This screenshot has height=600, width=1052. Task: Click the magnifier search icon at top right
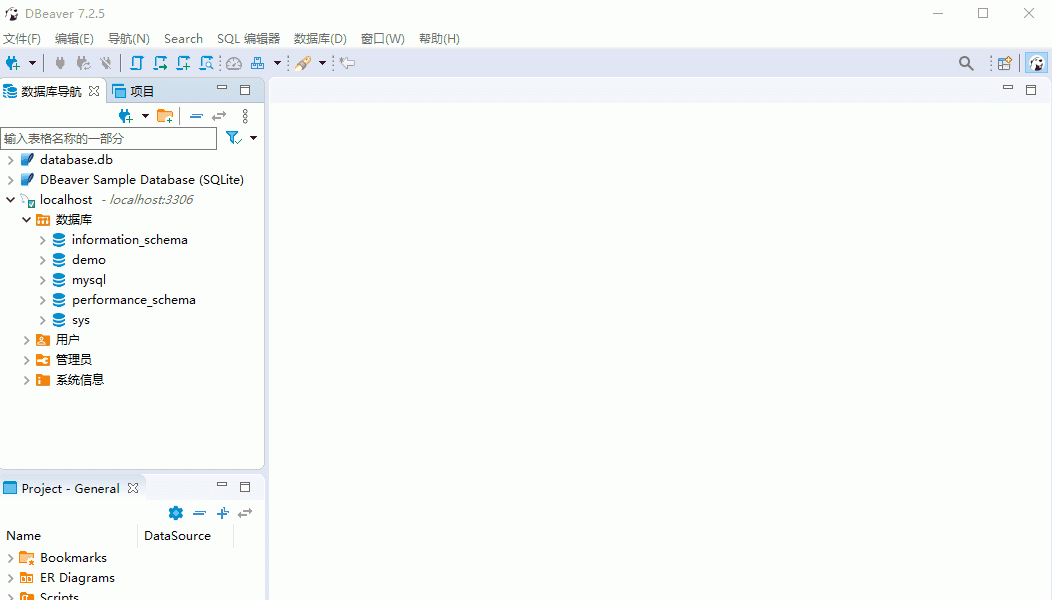966,63
